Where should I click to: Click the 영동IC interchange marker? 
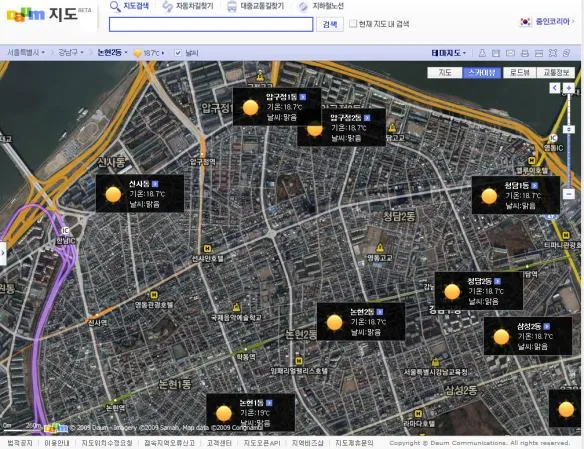click(x=553, y=138)
